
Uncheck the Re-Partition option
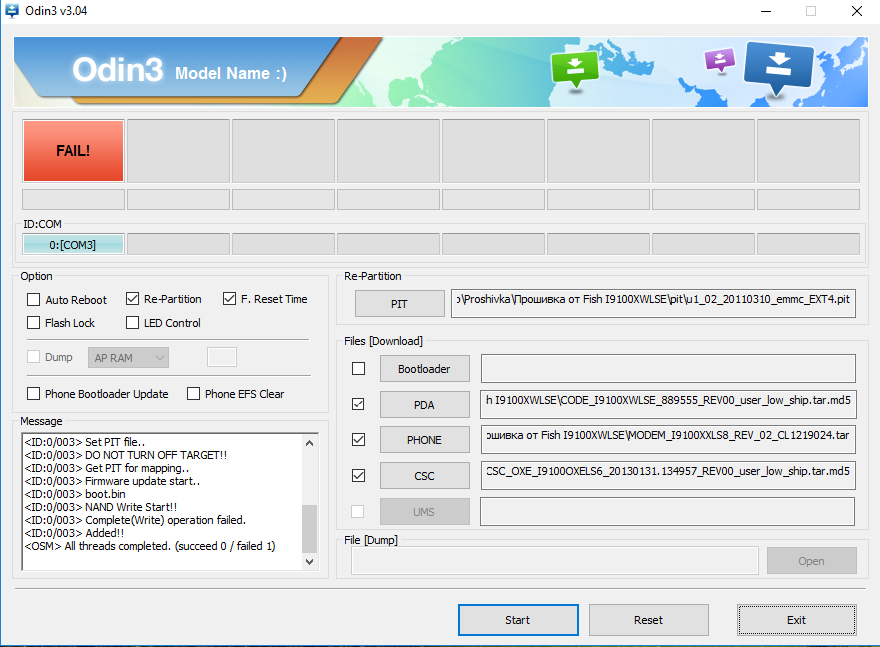point(133,299)
